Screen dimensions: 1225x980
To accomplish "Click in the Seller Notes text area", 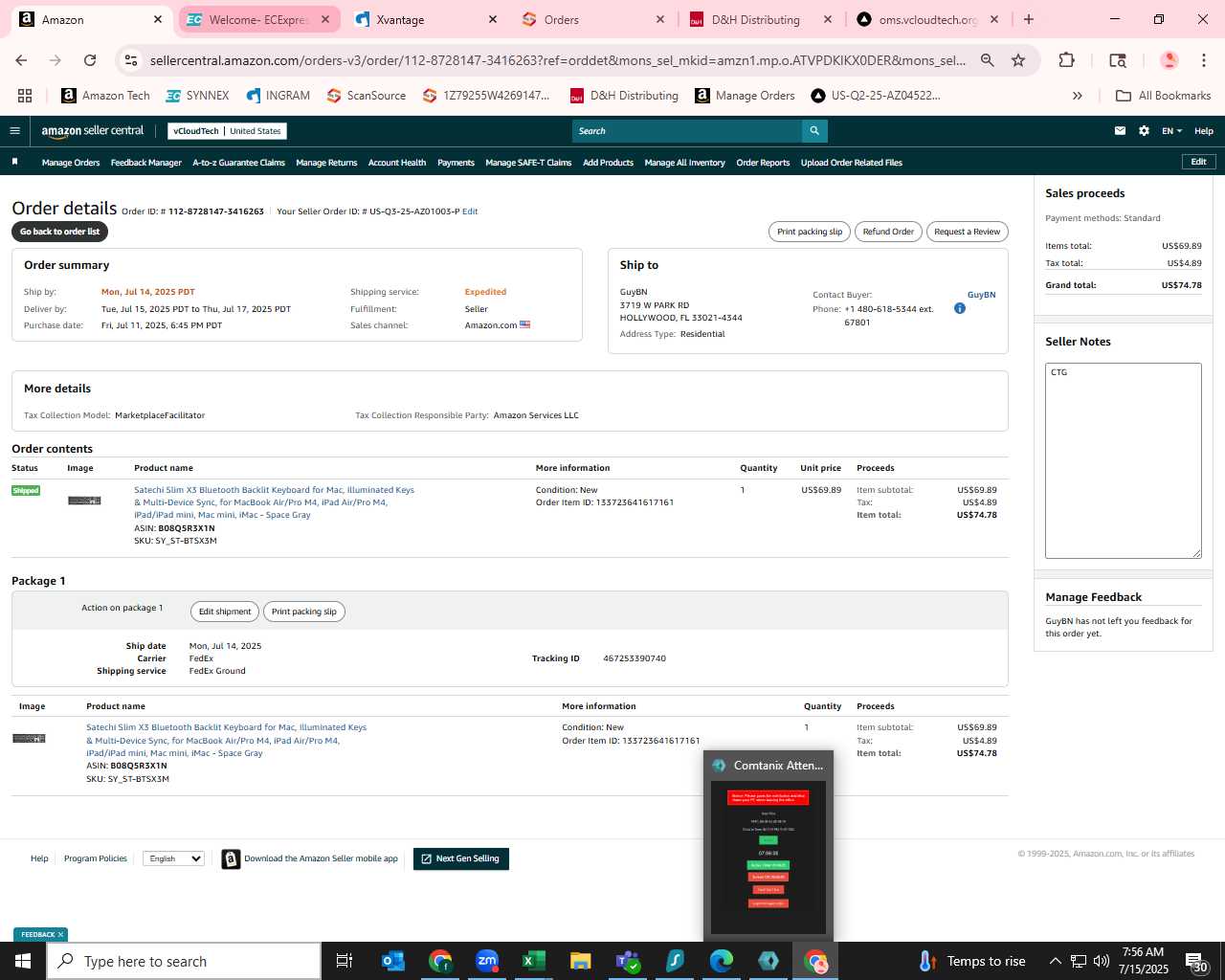I will 1124,460.
